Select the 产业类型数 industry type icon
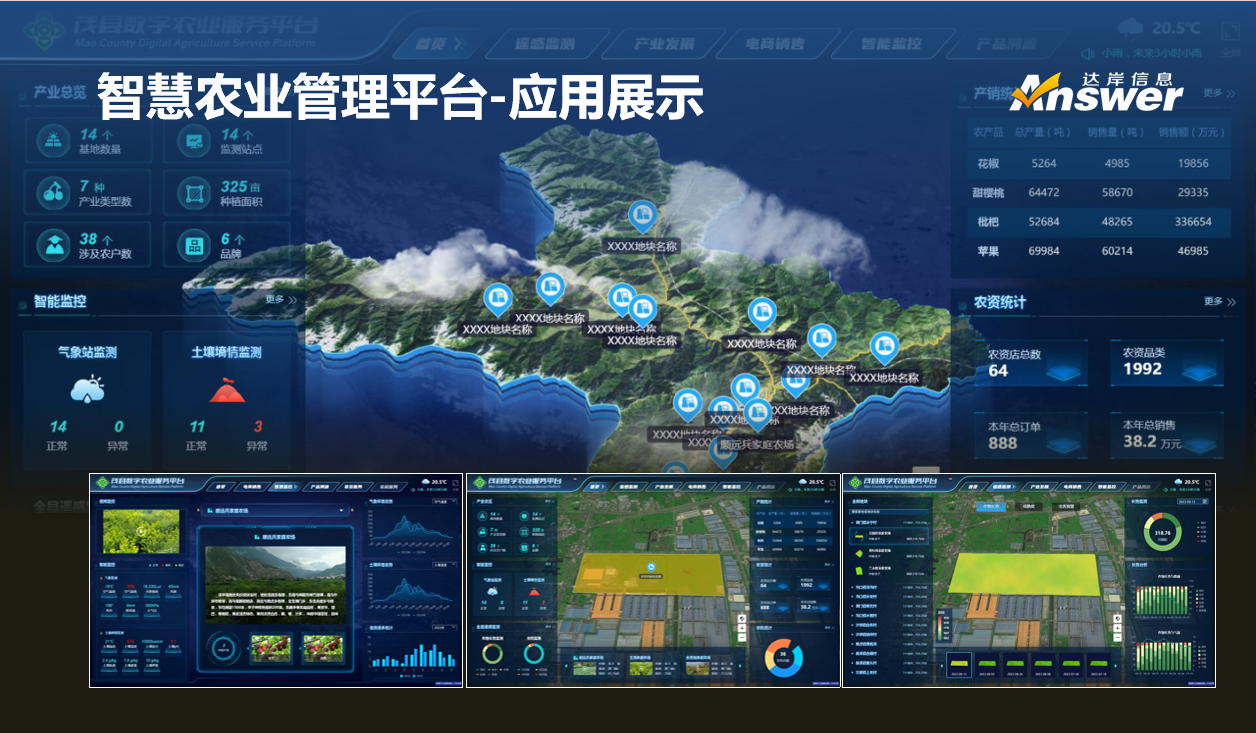This screenshot has width=1256, height=733. (52, 193)
